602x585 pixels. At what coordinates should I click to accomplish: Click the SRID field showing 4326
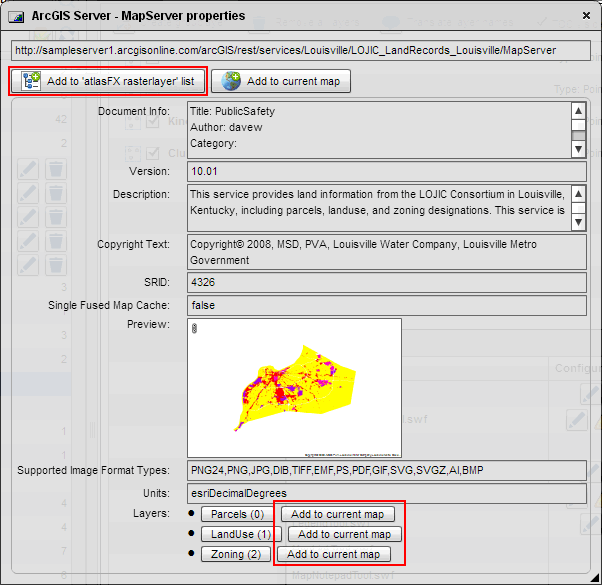tap(387, 282)
